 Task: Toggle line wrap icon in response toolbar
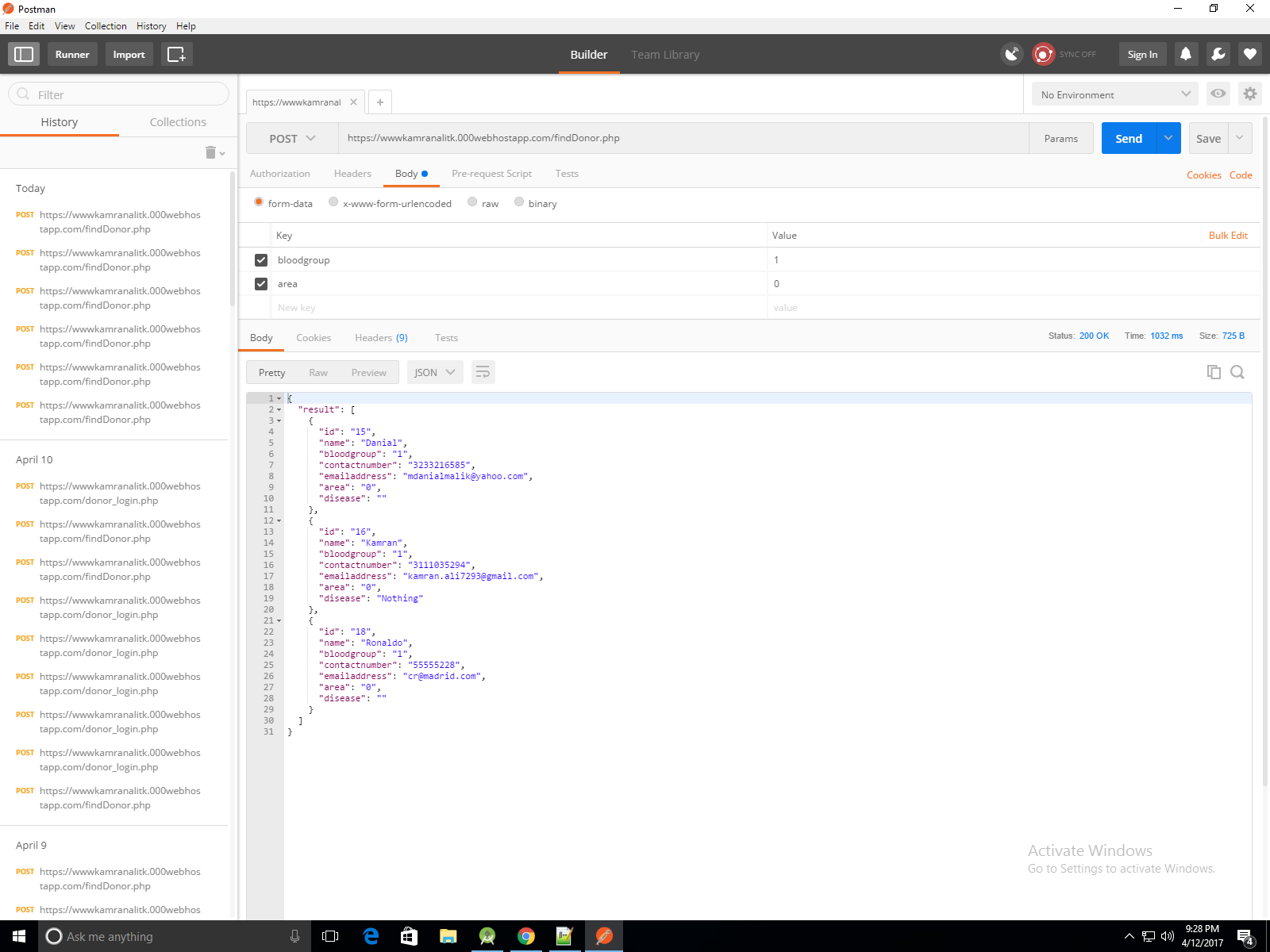pyautogui.click(x=483, y=372)
